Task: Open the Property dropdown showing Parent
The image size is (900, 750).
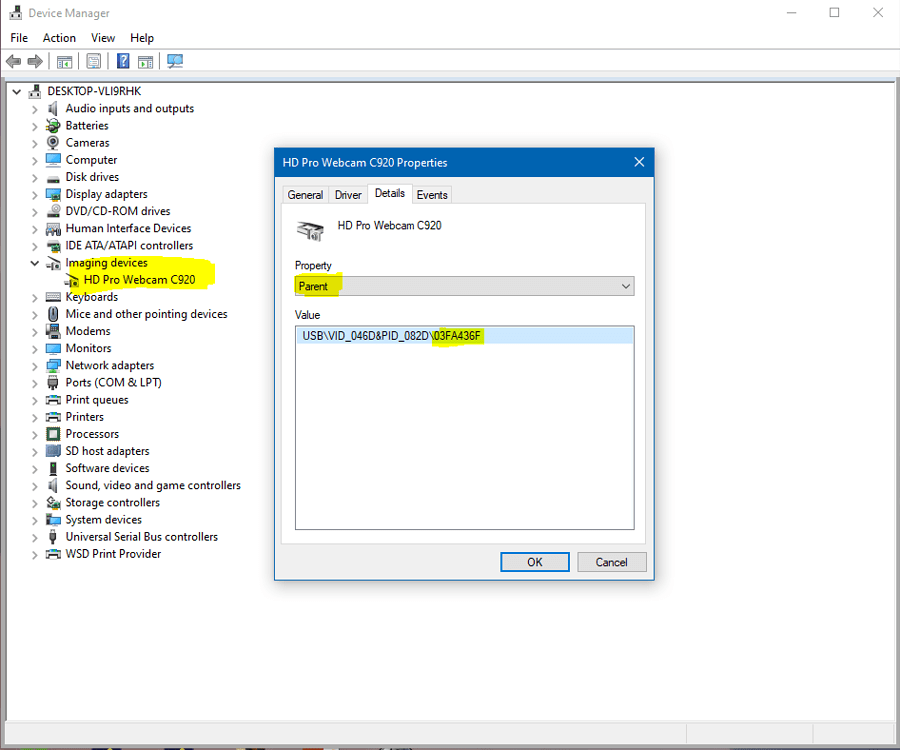Action: [464, 286]
